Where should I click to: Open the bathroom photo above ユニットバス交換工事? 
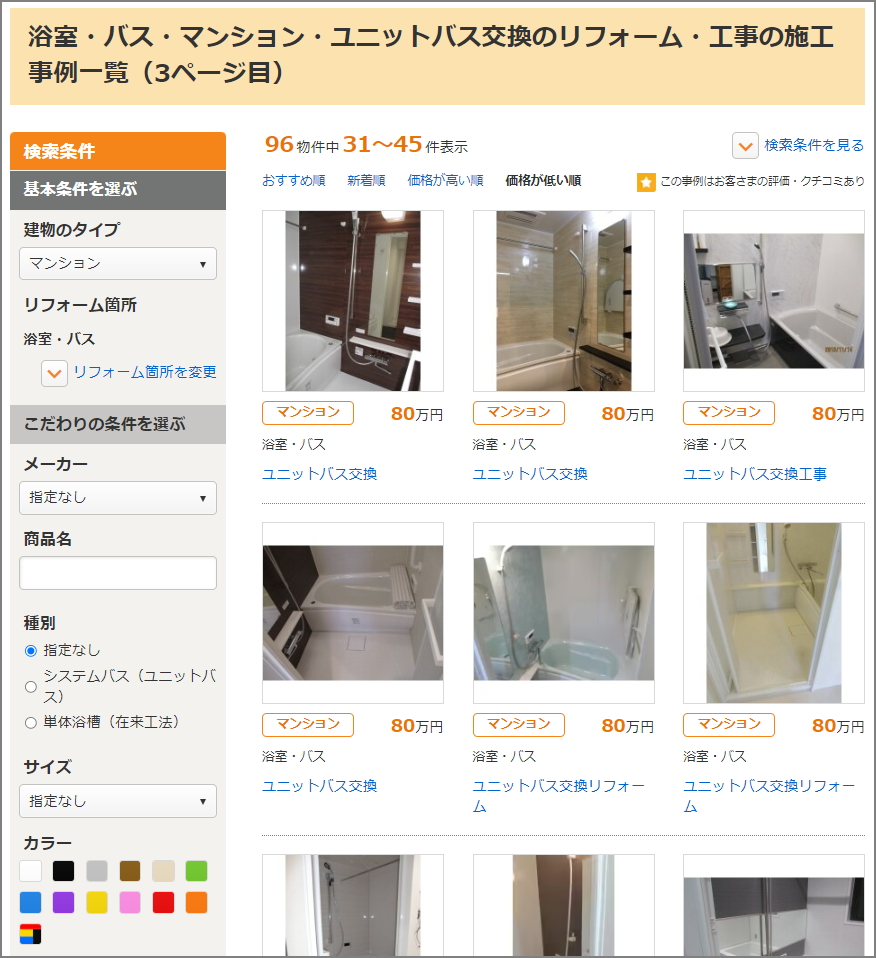click(774, 301)
